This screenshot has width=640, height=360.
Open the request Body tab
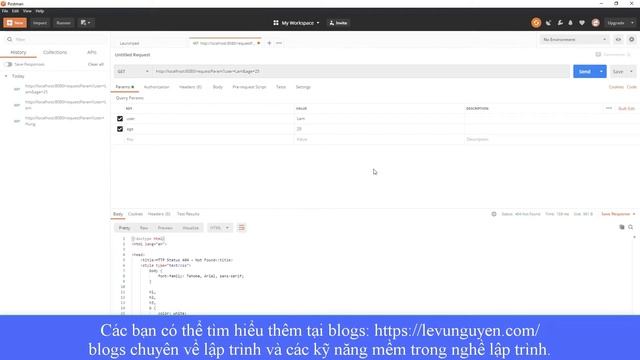tap(218, 87)
